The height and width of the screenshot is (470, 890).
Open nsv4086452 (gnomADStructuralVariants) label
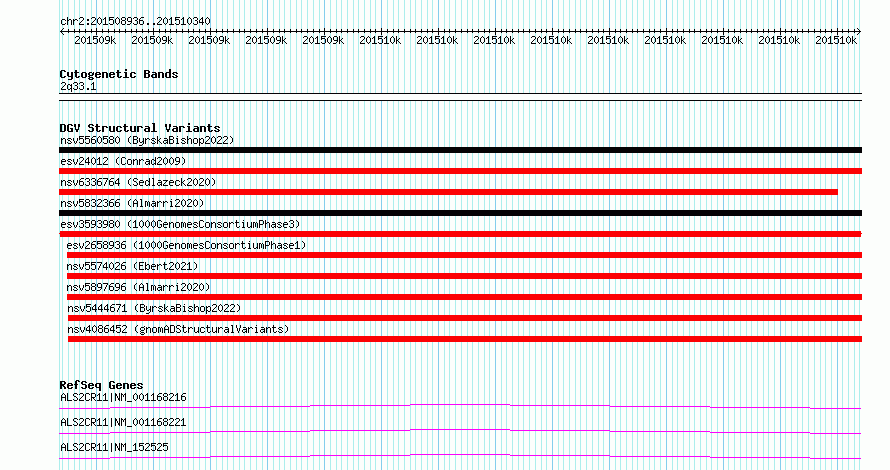178,329
